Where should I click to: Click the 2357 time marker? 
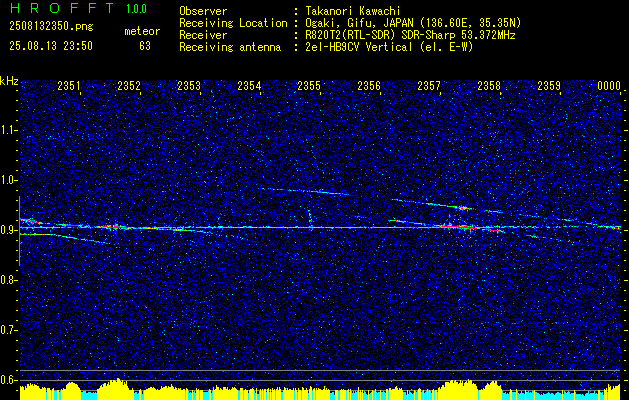[429, 85]
